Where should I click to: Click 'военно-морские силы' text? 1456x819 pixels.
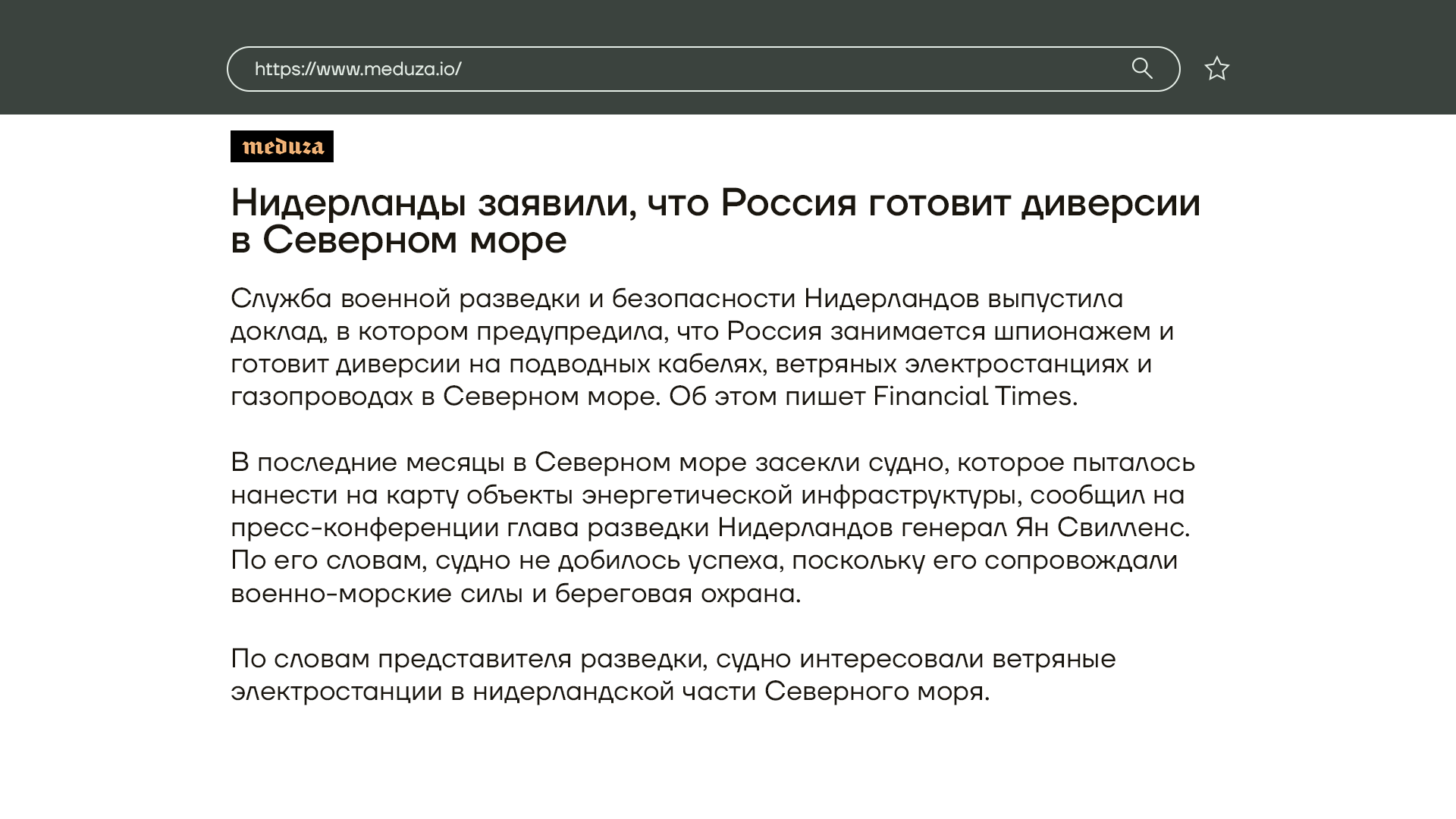tap(376, 594)
